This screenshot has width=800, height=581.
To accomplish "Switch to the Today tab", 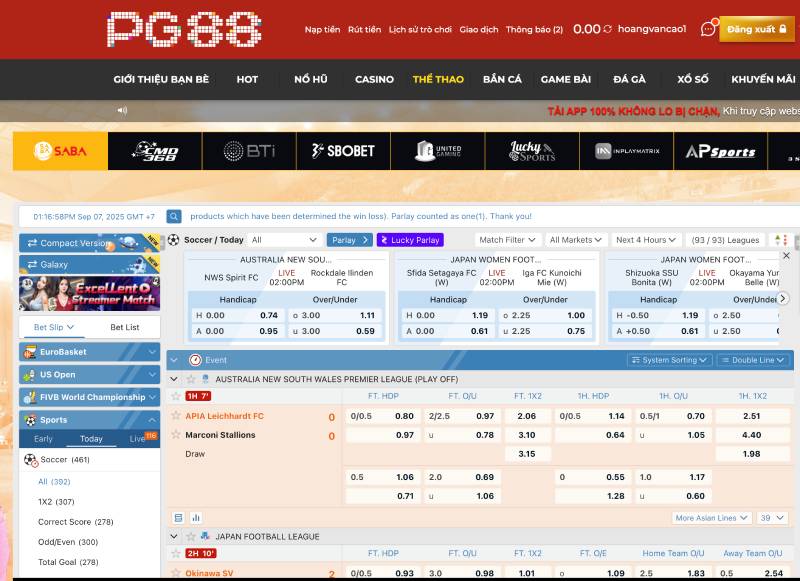I will (x=91, y=438).
